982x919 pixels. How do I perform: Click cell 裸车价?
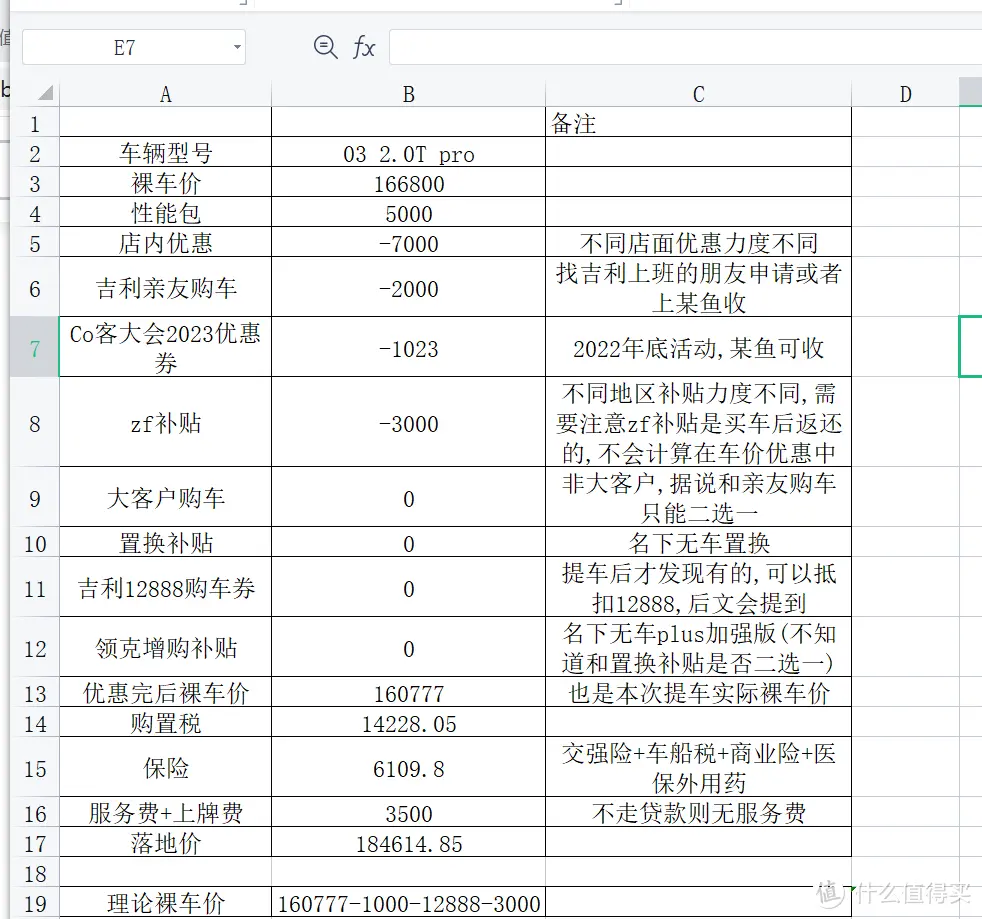click(165, 182)
